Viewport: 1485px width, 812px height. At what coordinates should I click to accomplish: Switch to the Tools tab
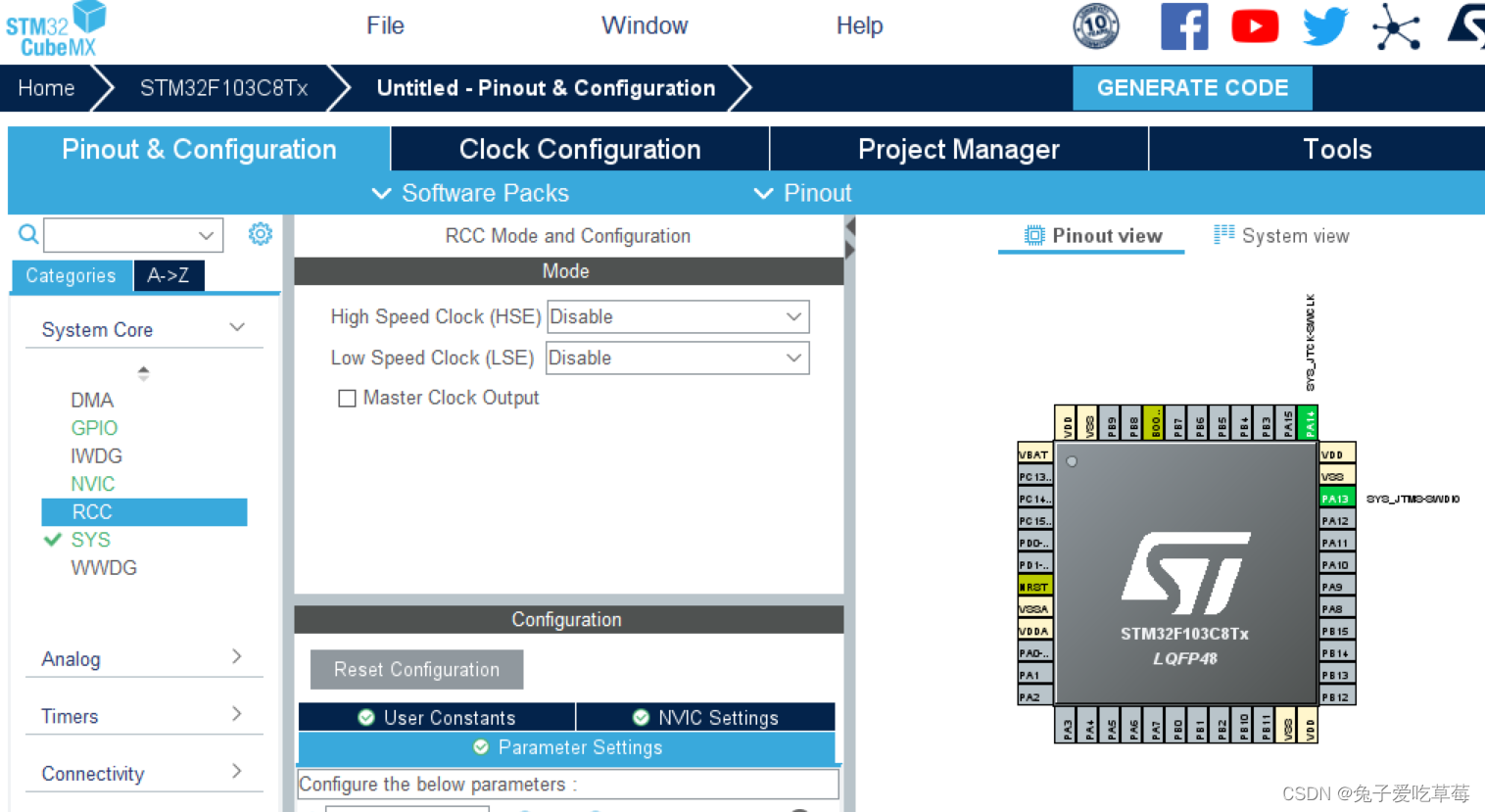(1317, 149)
